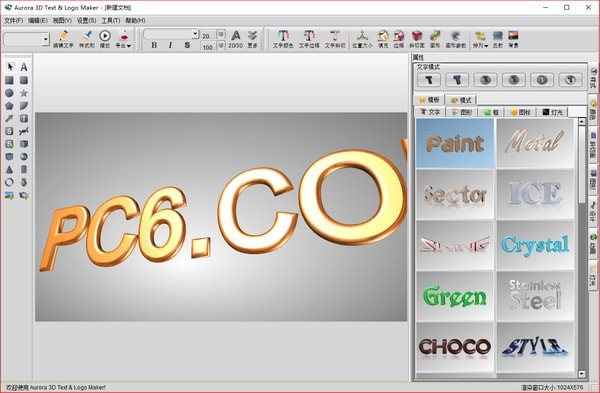Expand the more options chevron
Image resolution: width=600 pixels, height=393 pixels.
click(x=252, y=39)
